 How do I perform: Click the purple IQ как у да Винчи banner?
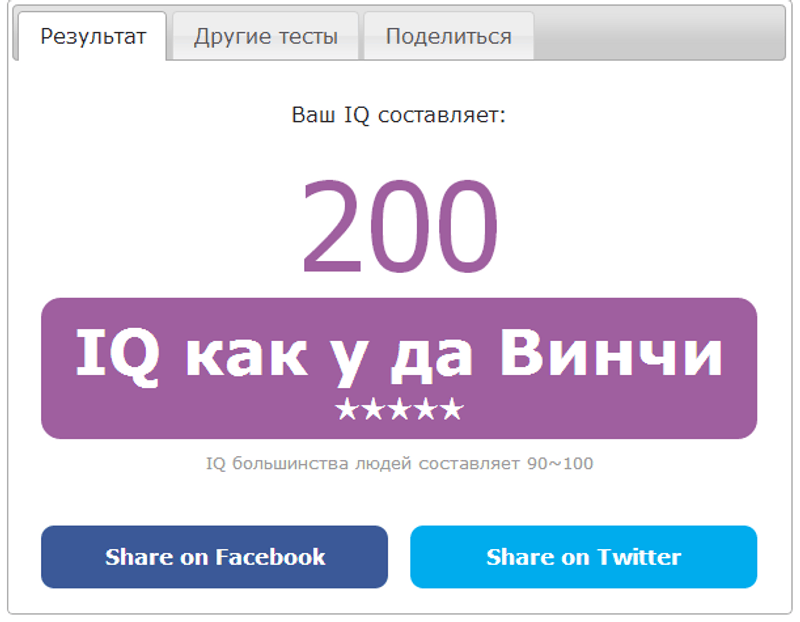399,368
